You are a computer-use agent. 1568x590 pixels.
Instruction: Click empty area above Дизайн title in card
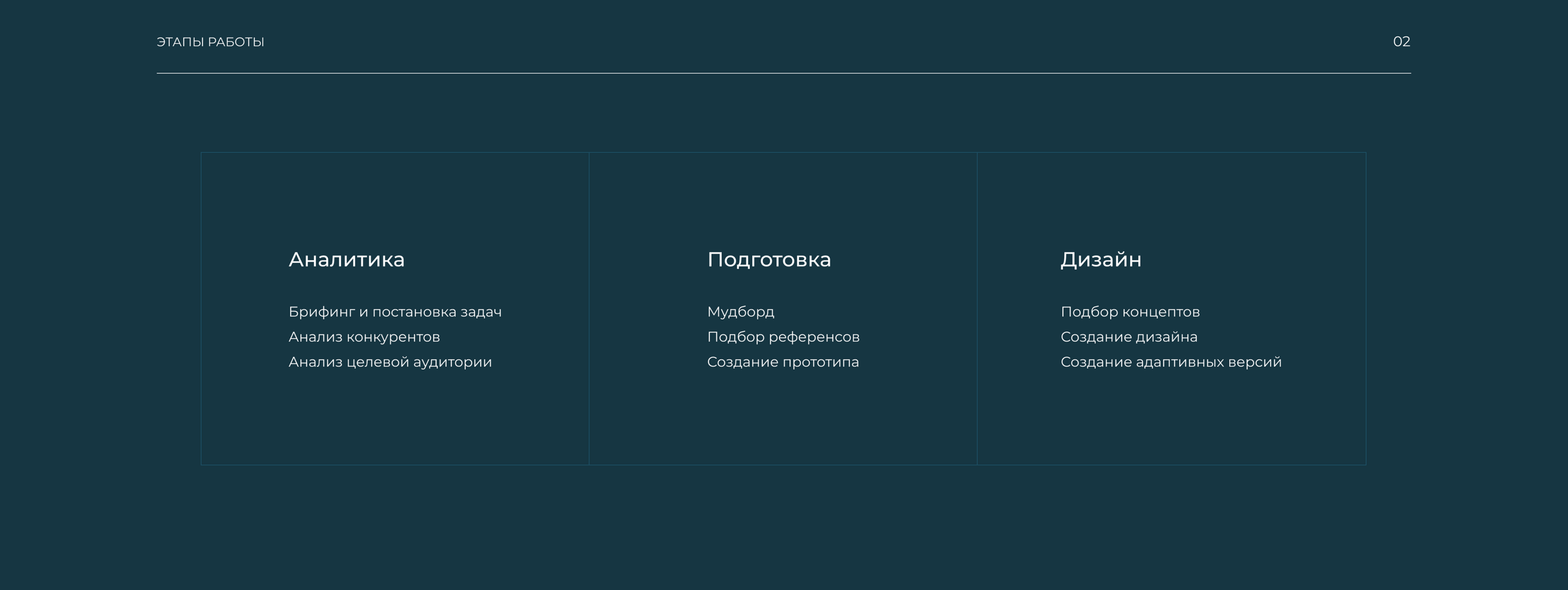tap(1171, 201)
